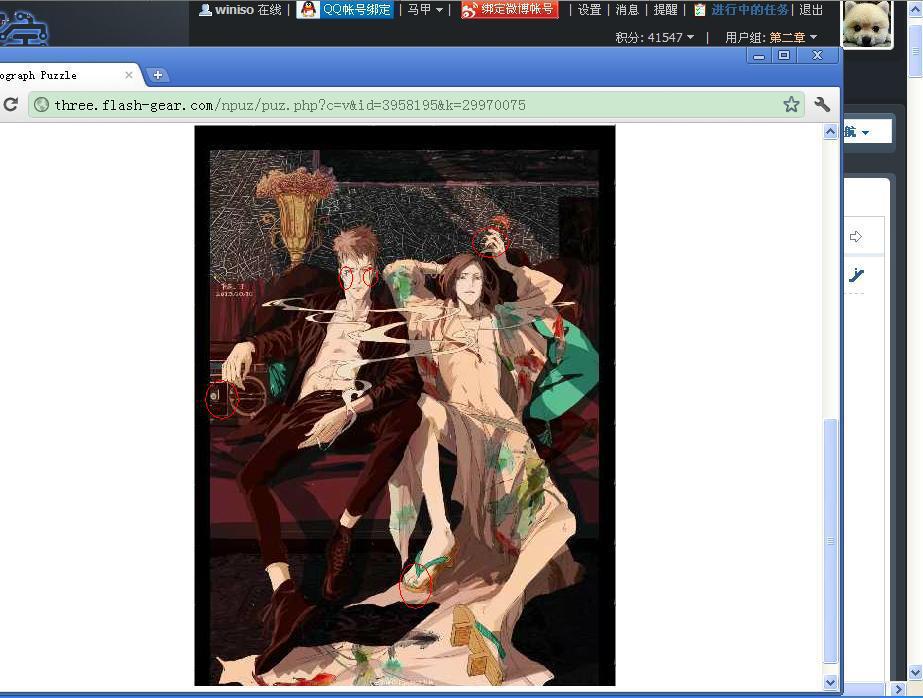Click the scroll down arrow of browser scrollbar
Viewport: 923px width, 698px height.
tap(830, 682)
